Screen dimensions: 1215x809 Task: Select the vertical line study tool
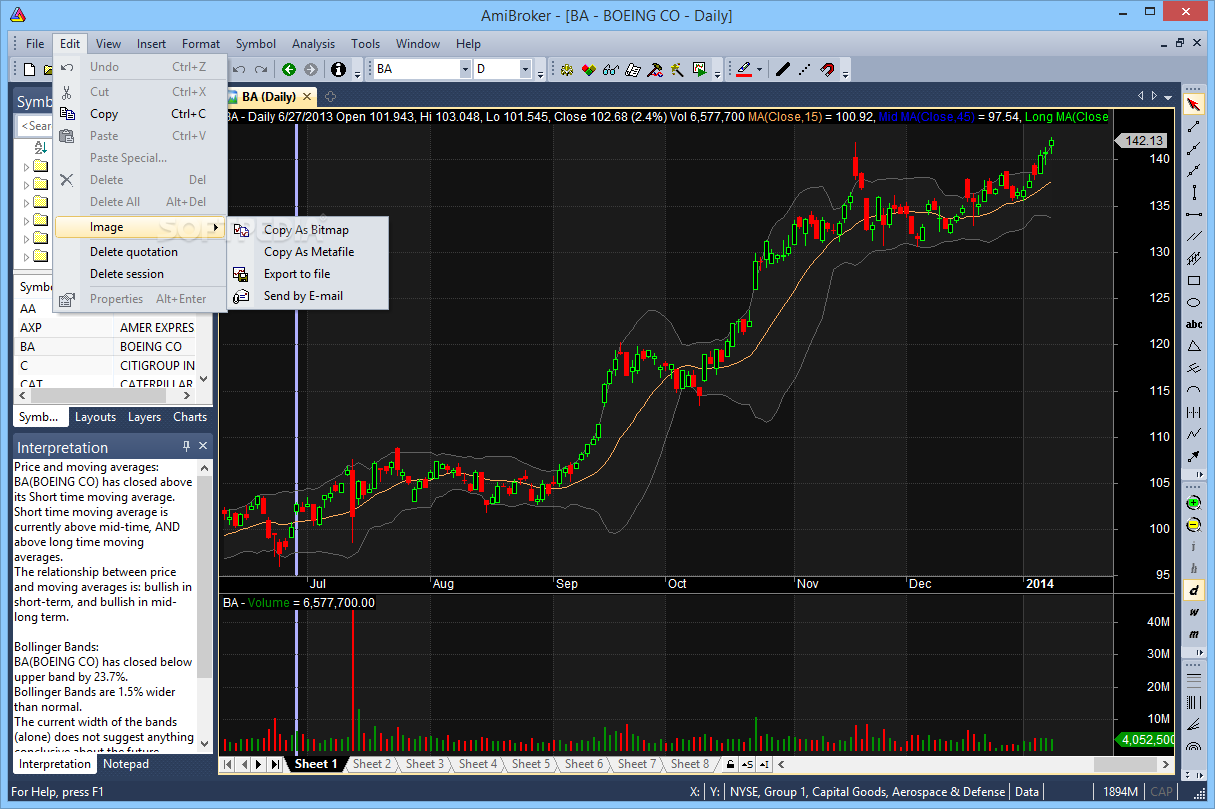click(x=1194, y=192)
